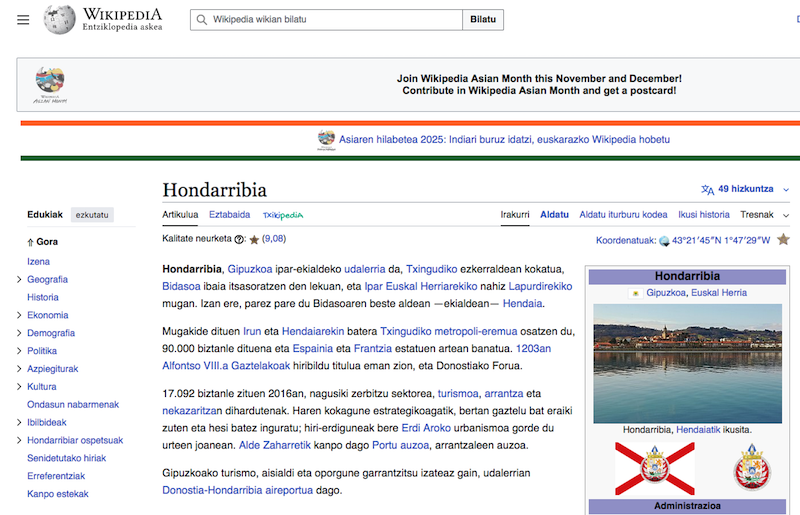Switch to the Eztabaida tab
Screen dimensions: 800x515
pos(229,215)
